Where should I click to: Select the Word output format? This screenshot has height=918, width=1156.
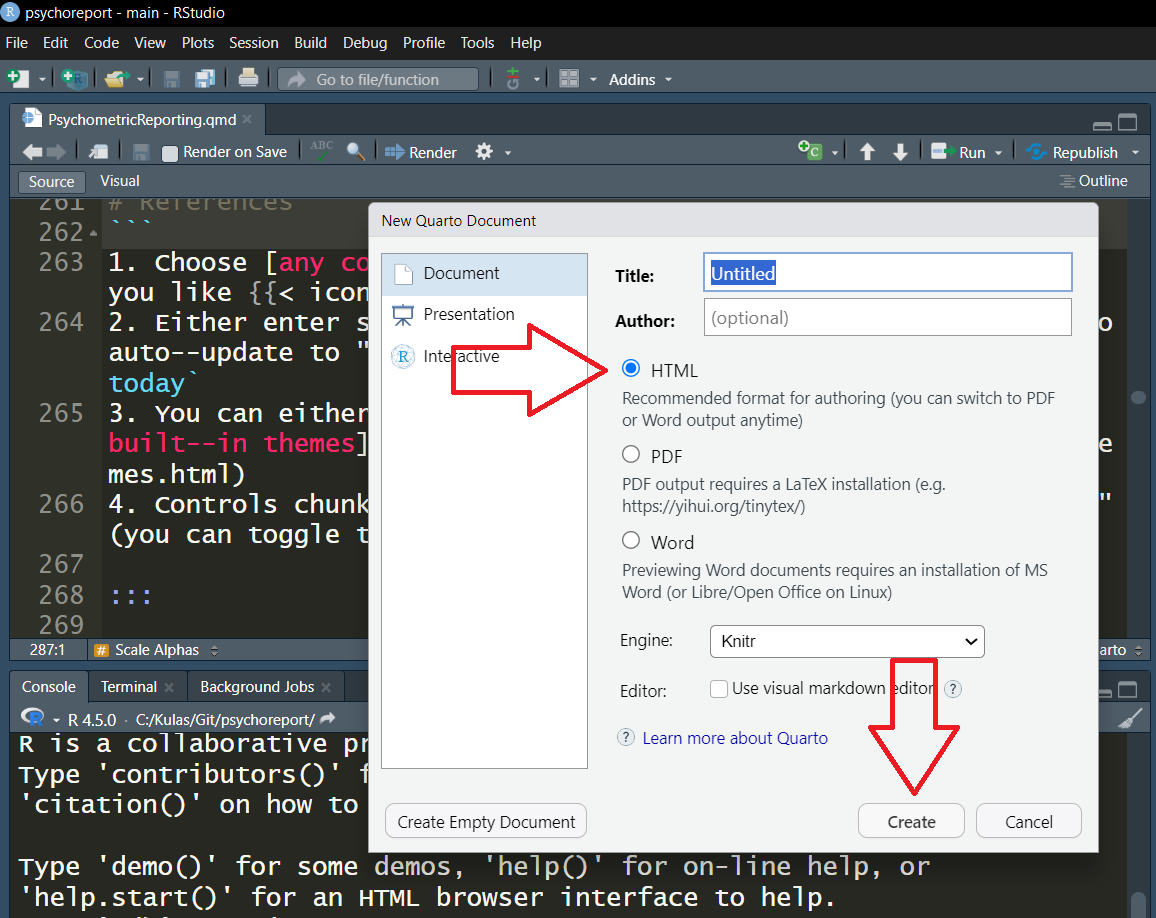631,541
